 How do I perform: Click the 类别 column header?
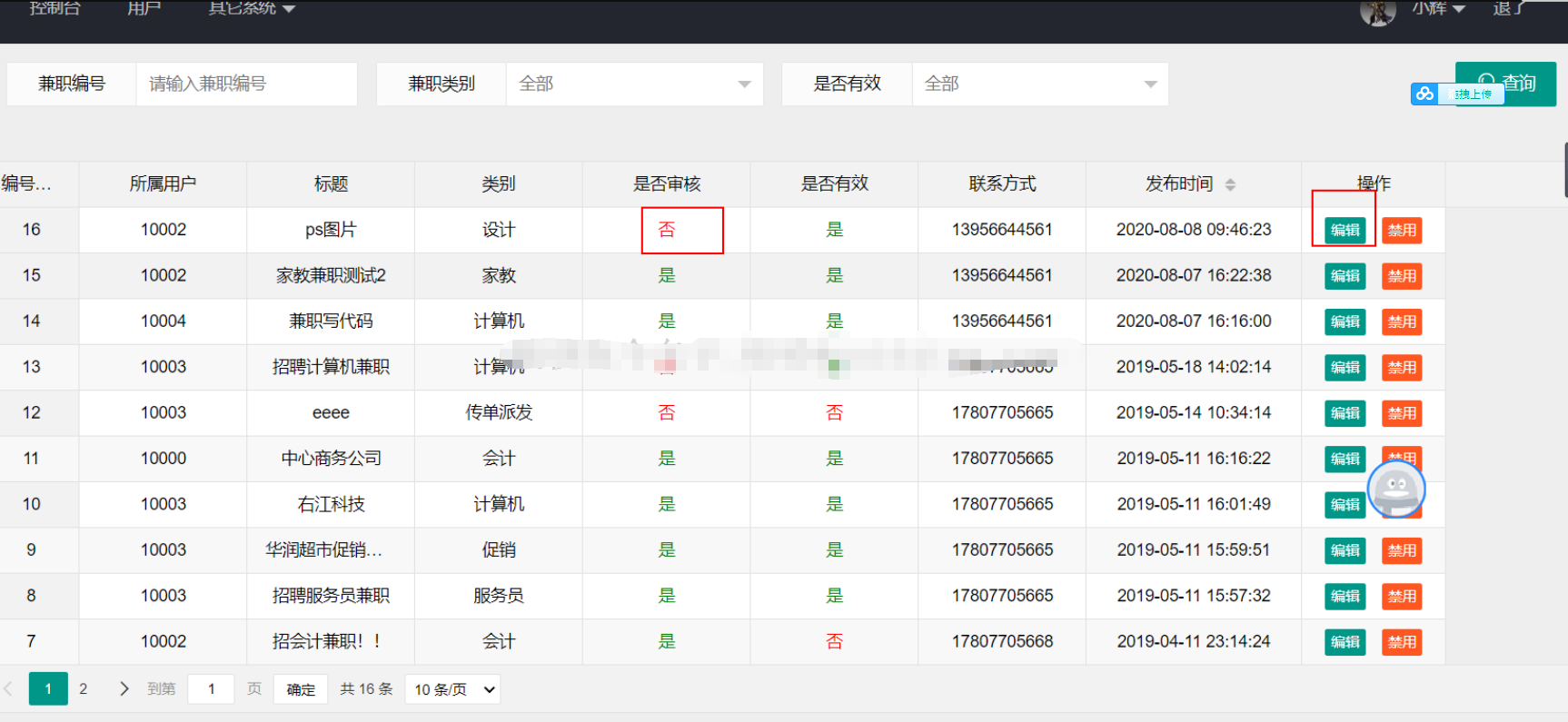click(x=499, y=184)
